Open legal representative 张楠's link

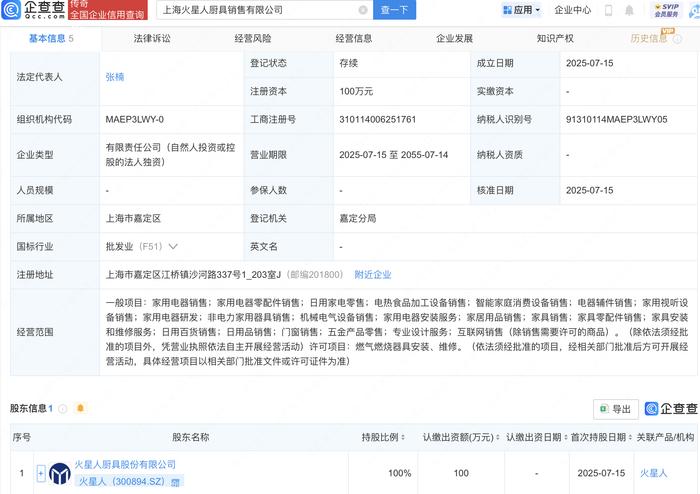pyautogui.click(x=115, y=77)
